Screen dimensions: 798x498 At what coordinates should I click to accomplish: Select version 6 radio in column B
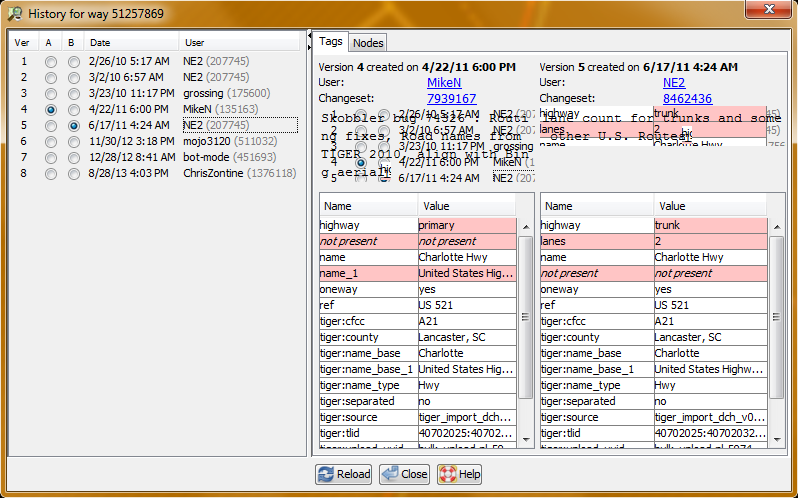pos(74,142)
